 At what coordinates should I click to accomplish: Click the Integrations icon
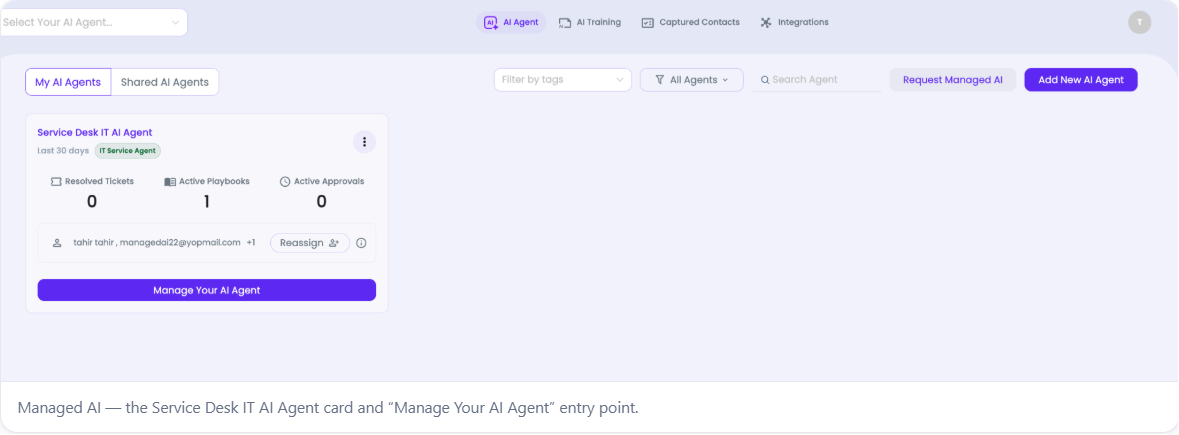(x=765, y=23)
